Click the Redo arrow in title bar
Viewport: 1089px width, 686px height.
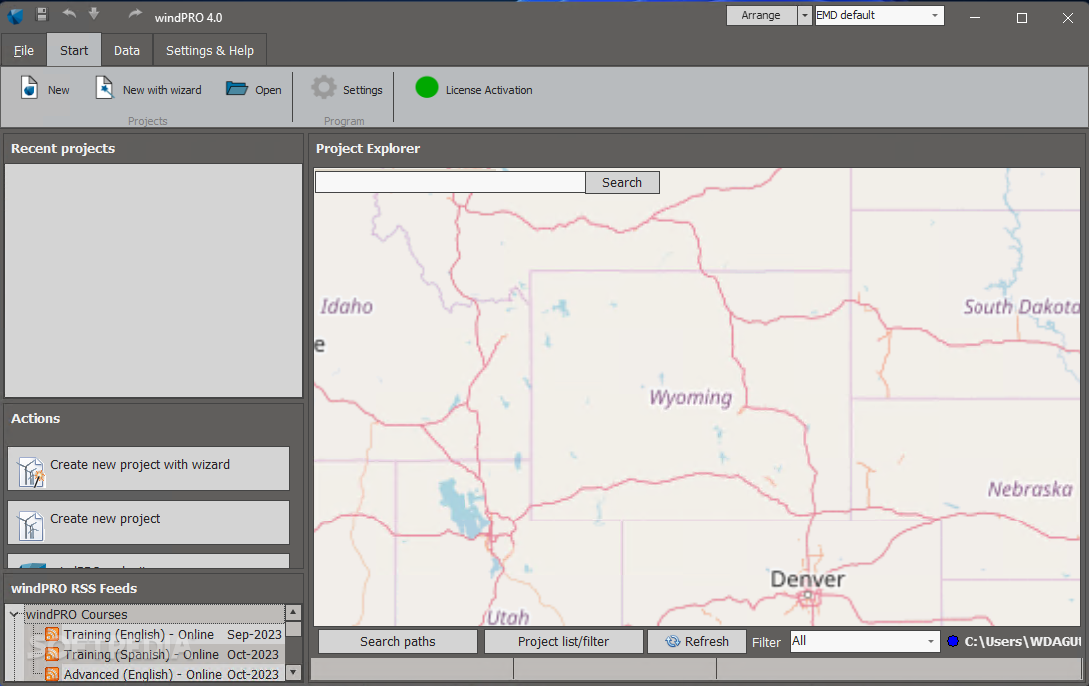point(135,13)
